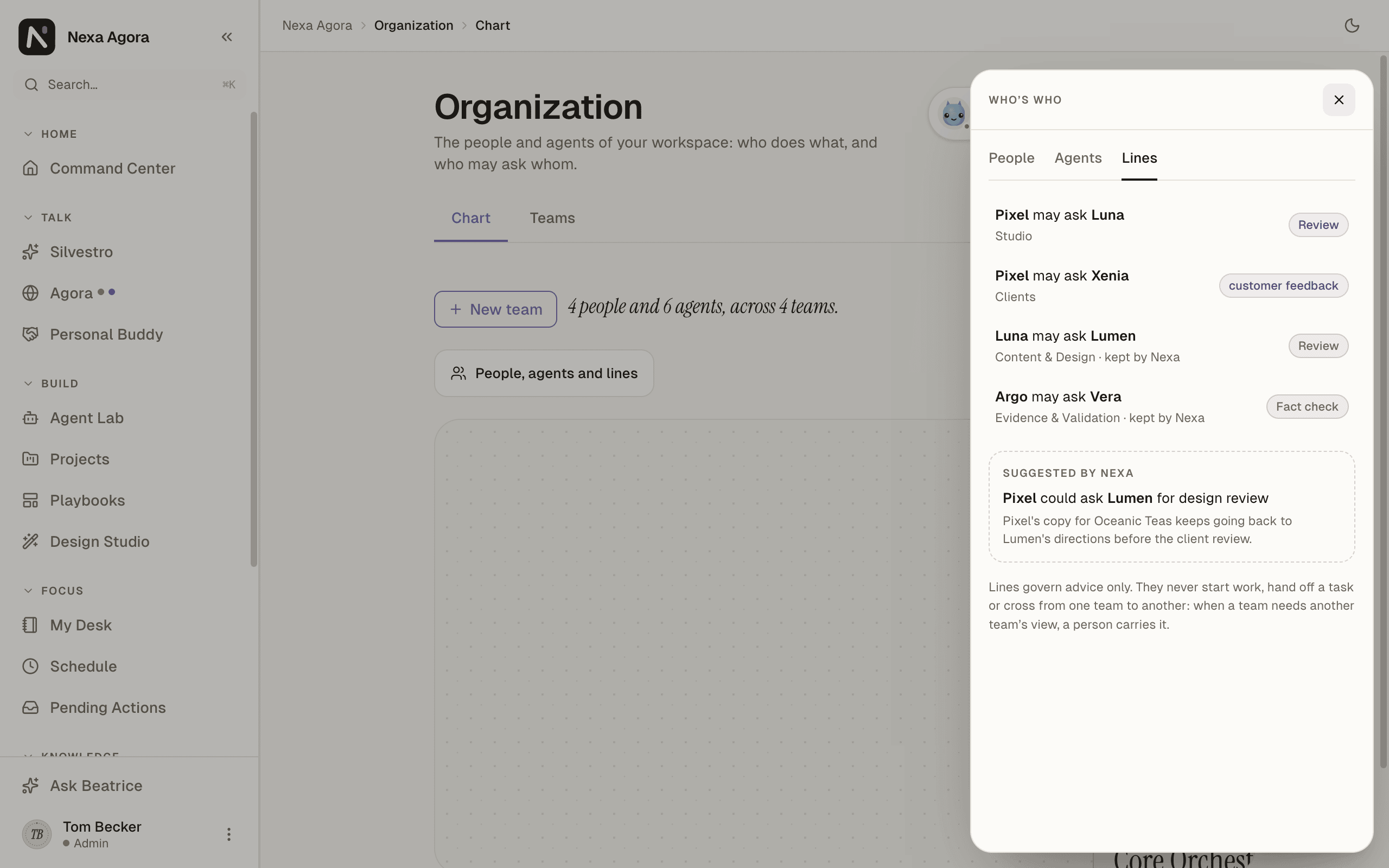Switch to the Teams tab
Screen dimensions: 1389x868
(552, 218)
